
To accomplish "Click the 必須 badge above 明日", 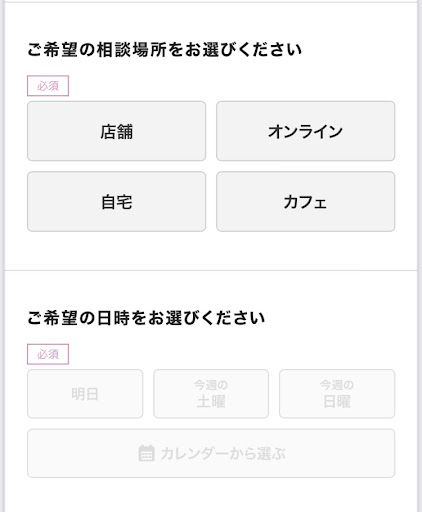I will (48, 354).
